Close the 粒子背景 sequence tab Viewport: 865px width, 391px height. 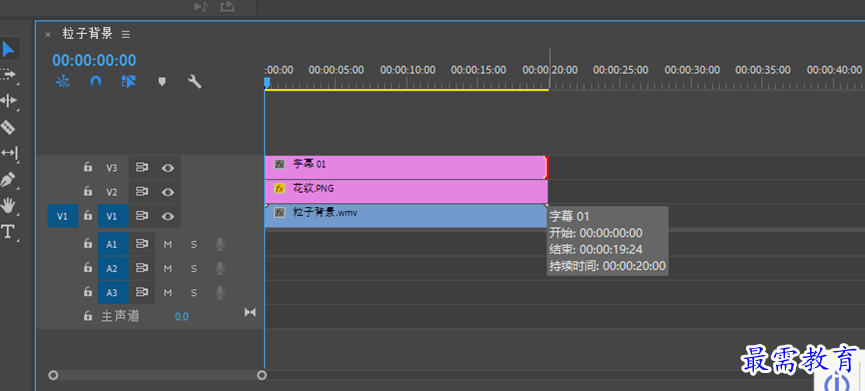(47, 34)
